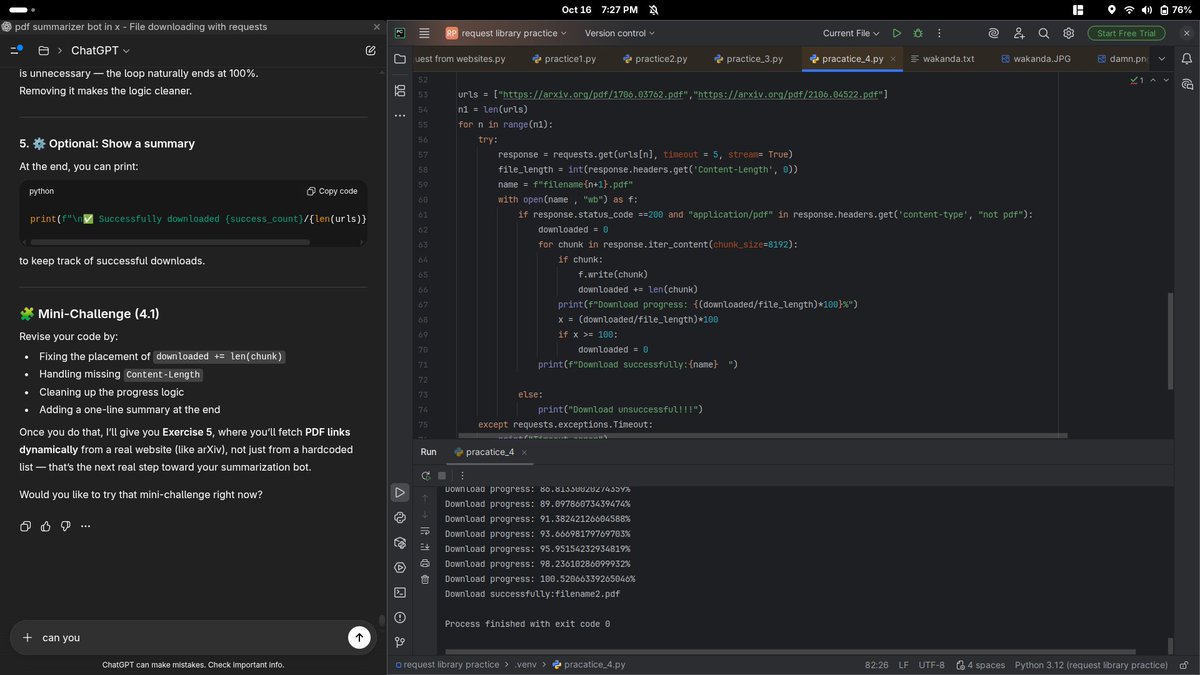Switch to practice2.py editor tab
This screenshot has height=675, width=1200.
(x=654, y=59)
